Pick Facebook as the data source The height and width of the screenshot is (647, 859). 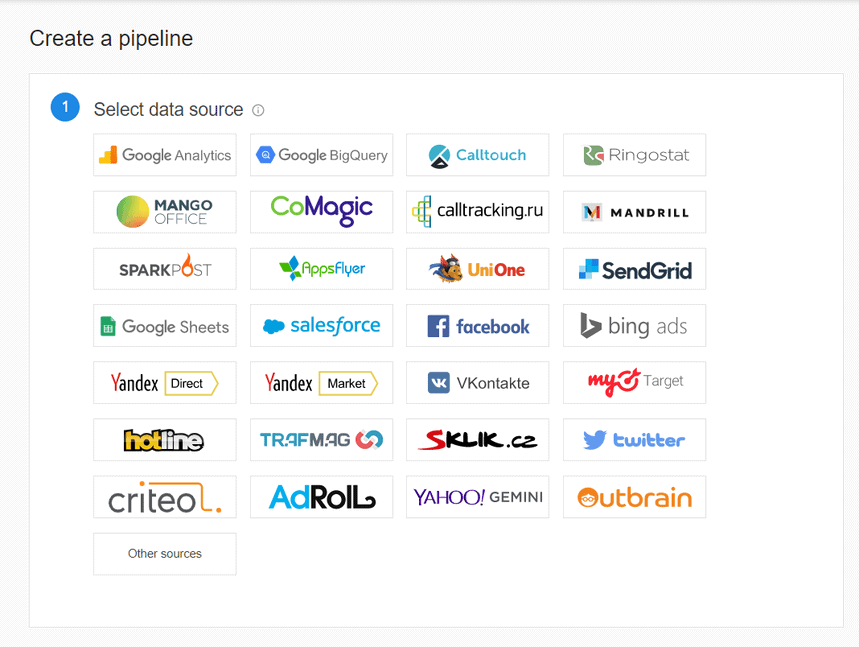(x=477, y=326)
